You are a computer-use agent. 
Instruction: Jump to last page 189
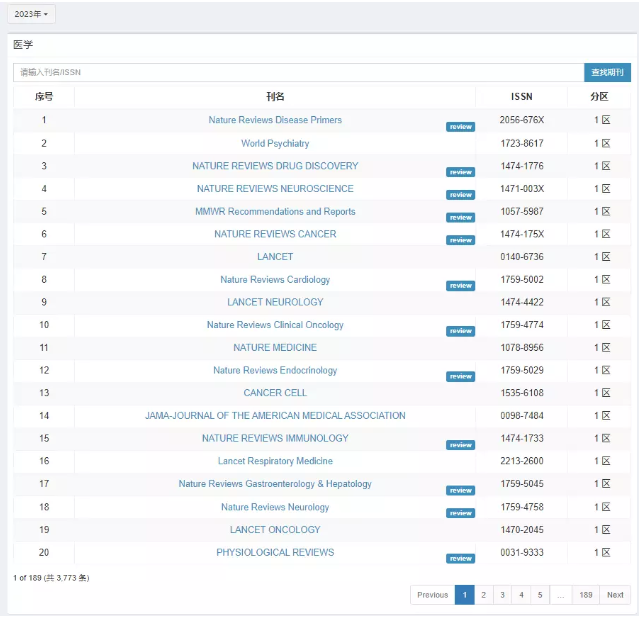pos(586,595)
